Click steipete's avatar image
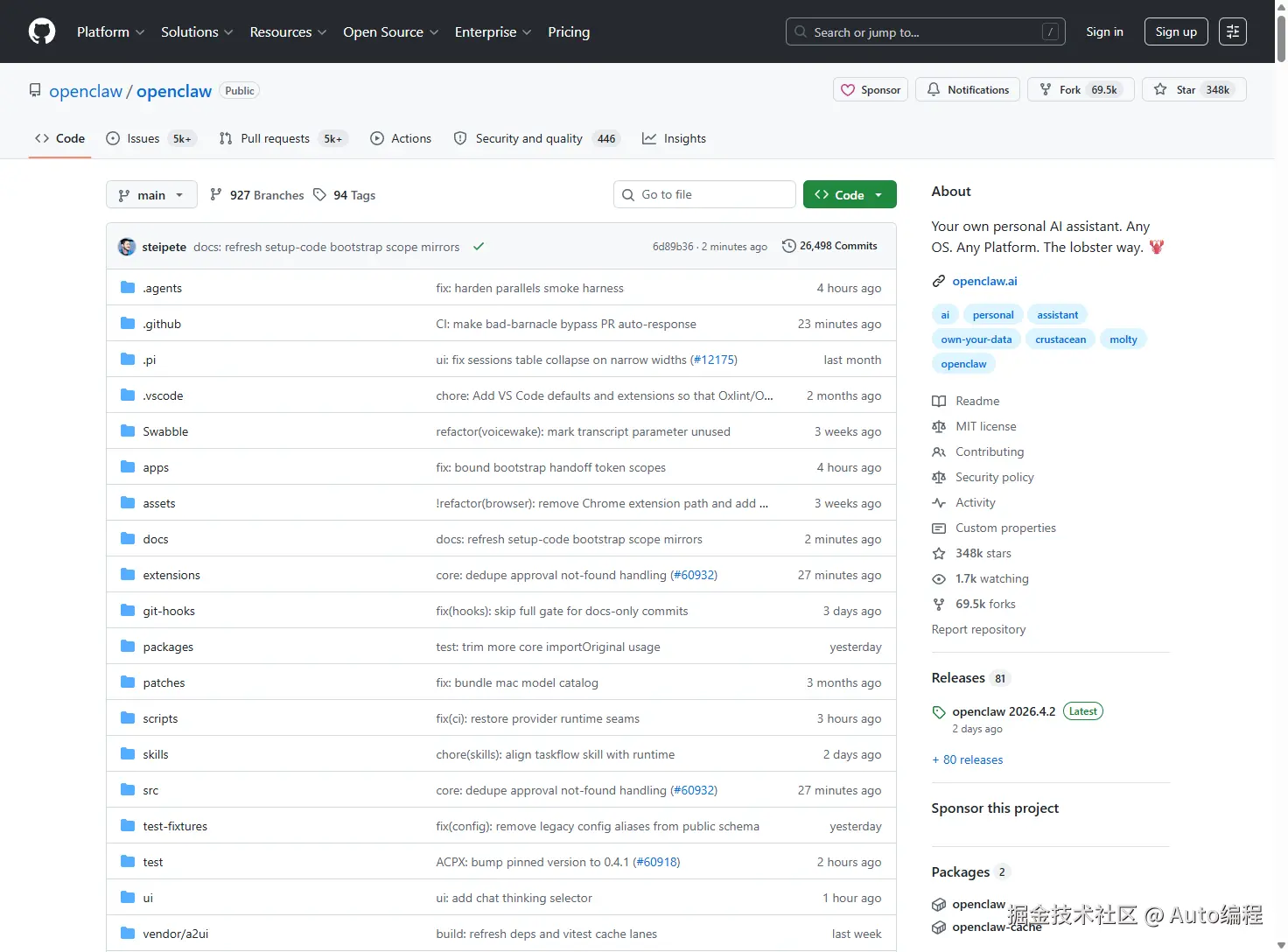The width and height of the screenshot is (1288, 952). [x=127, y=247]
